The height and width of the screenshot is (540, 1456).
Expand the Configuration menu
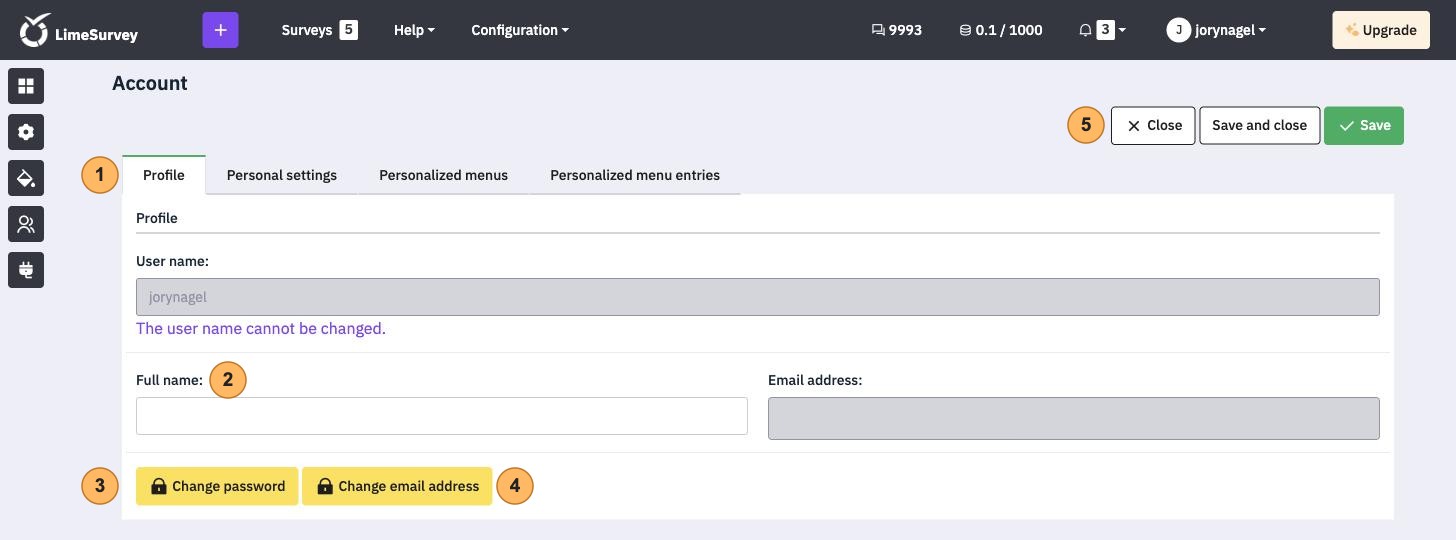(520, 30)
